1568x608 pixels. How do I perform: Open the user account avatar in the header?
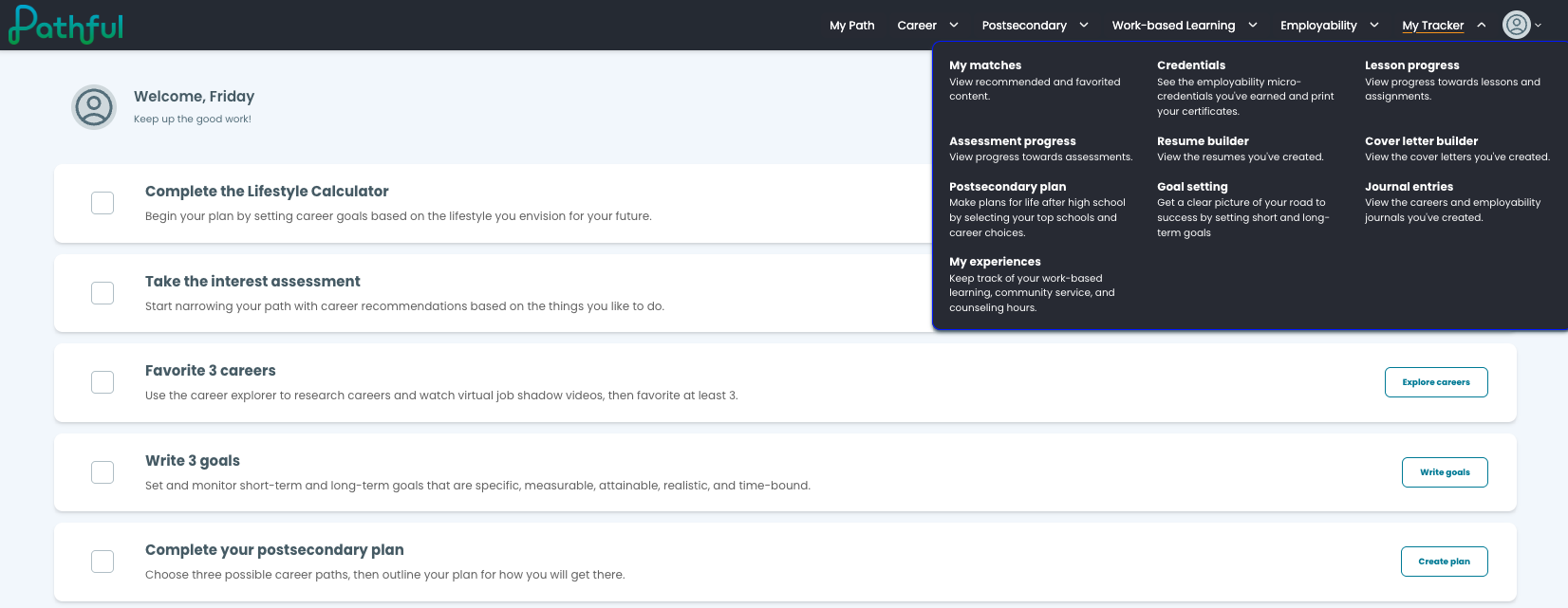(1517, 25)
